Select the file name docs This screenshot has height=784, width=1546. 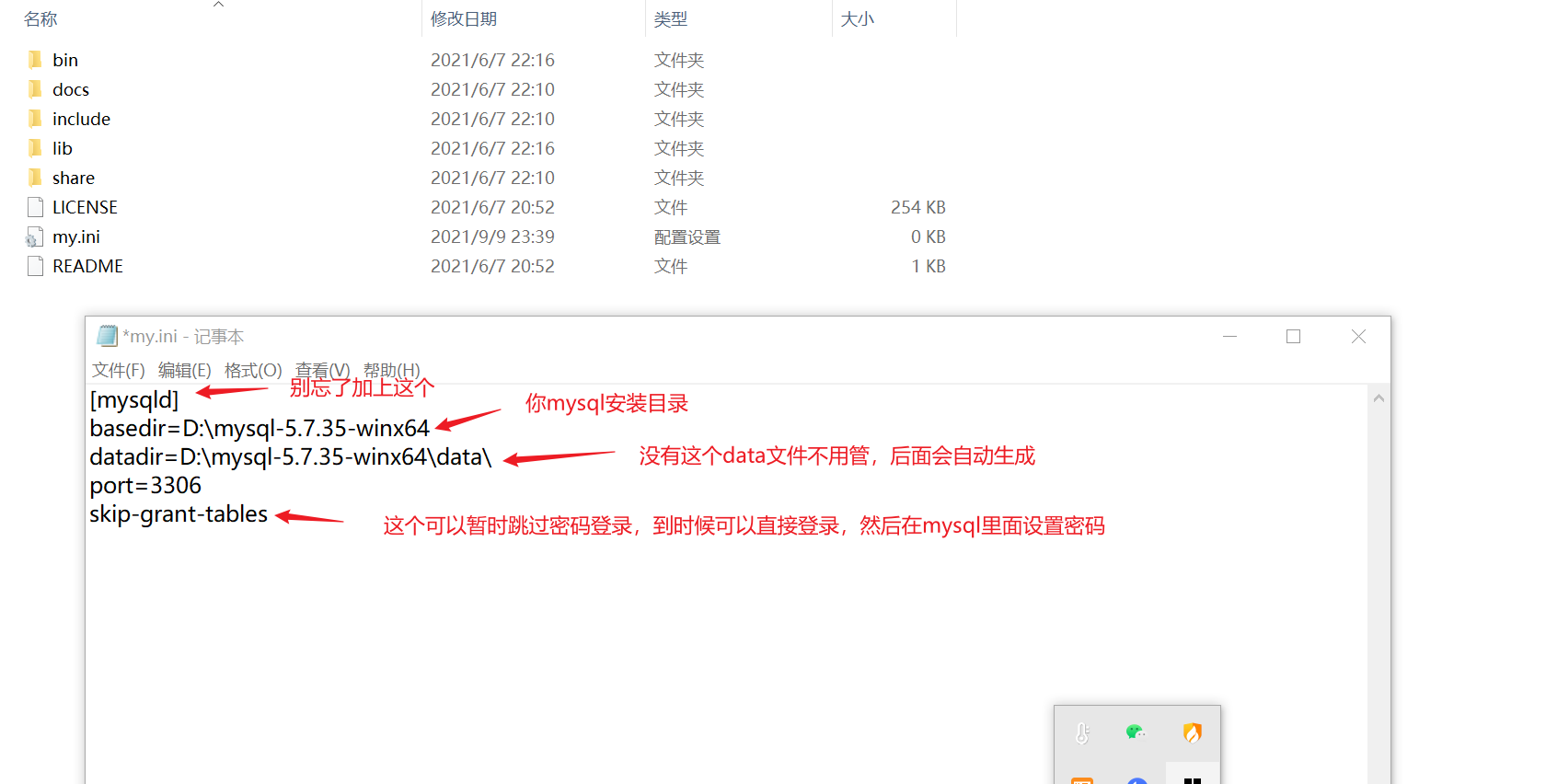click(x=71, y=89)
